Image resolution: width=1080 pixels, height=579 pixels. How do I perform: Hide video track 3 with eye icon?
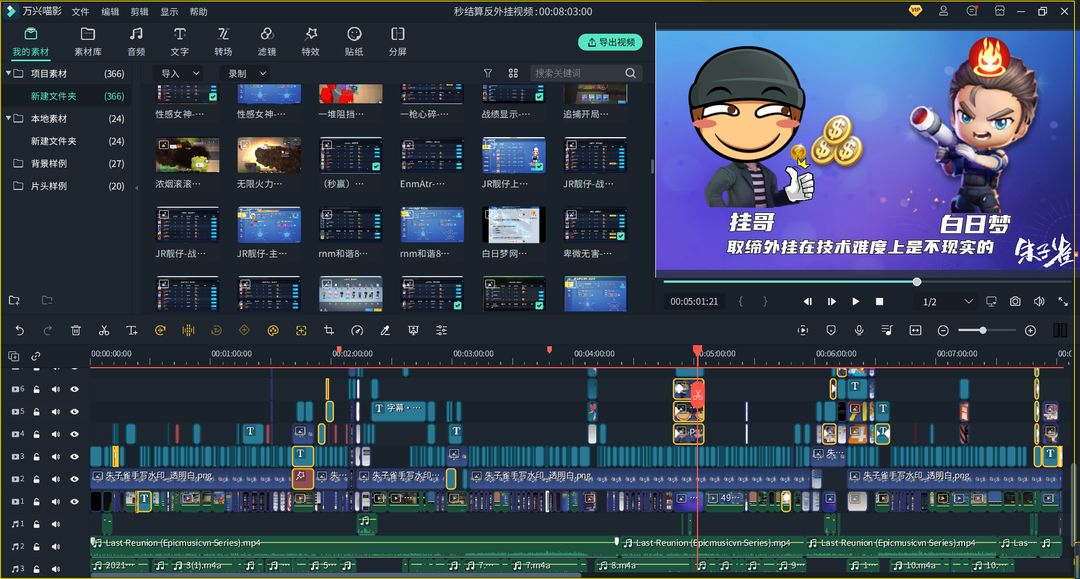point(74,456)
